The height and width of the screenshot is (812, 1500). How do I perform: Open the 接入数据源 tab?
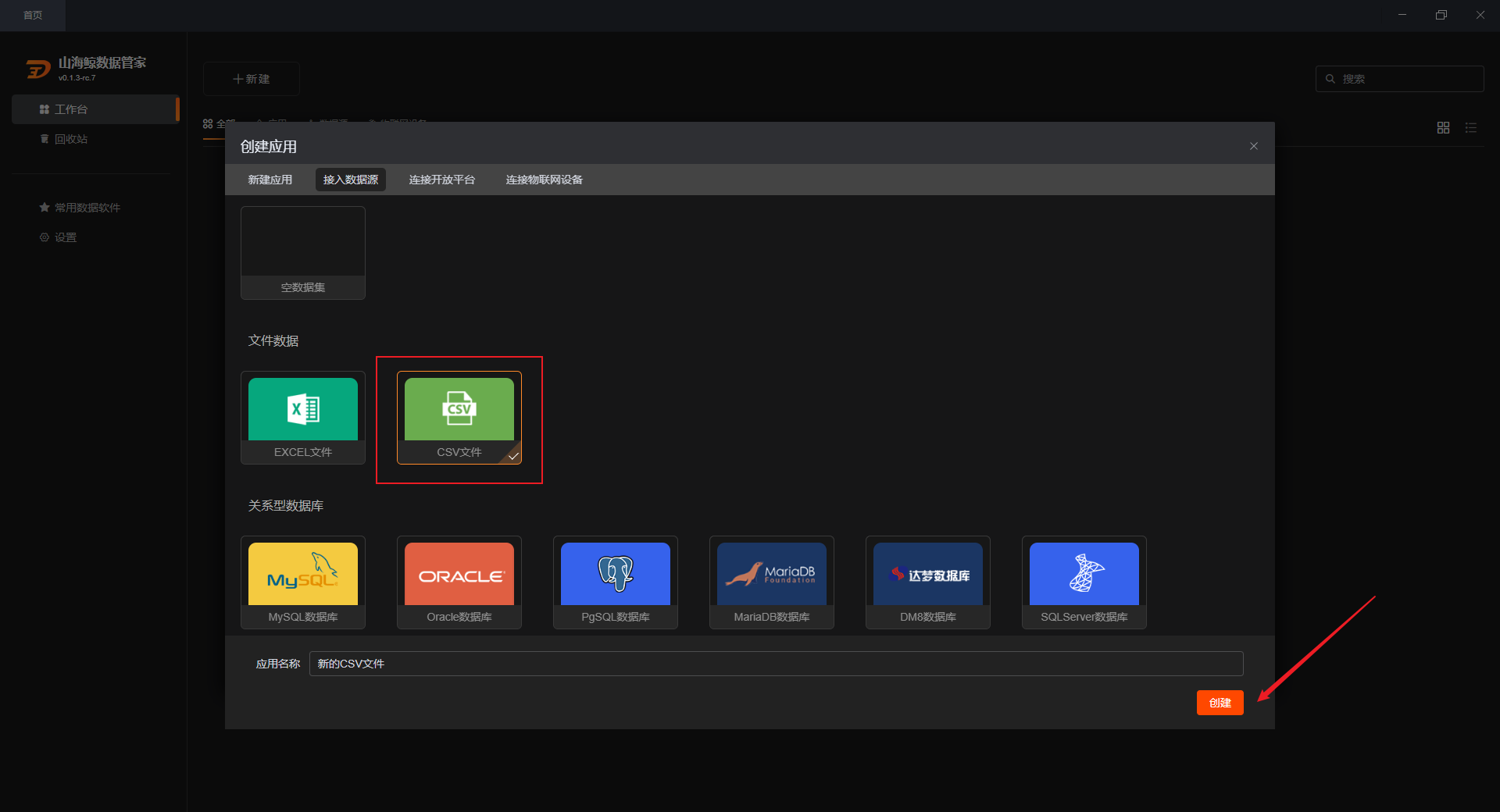point(351,180)
